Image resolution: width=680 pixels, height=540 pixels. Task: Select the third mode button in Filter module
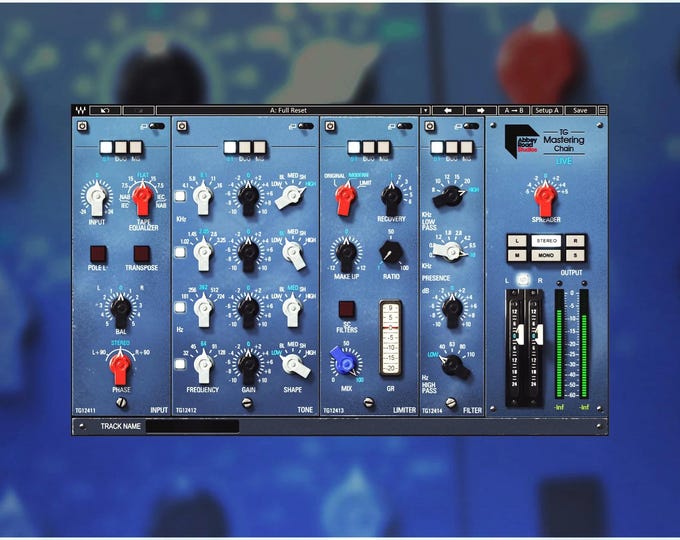[467, 147]
